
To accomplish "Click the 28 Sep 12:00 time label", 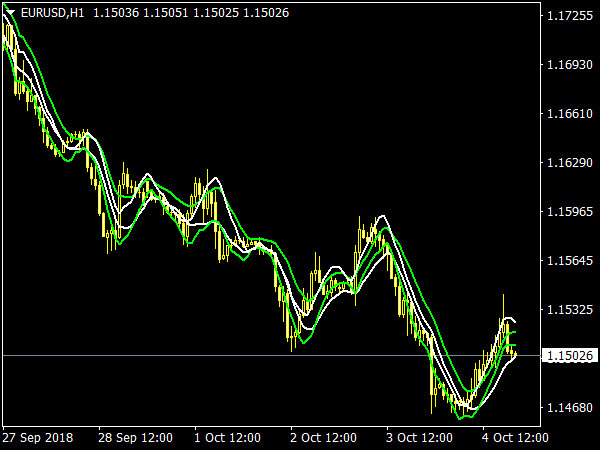I will (x=135, y=437).
